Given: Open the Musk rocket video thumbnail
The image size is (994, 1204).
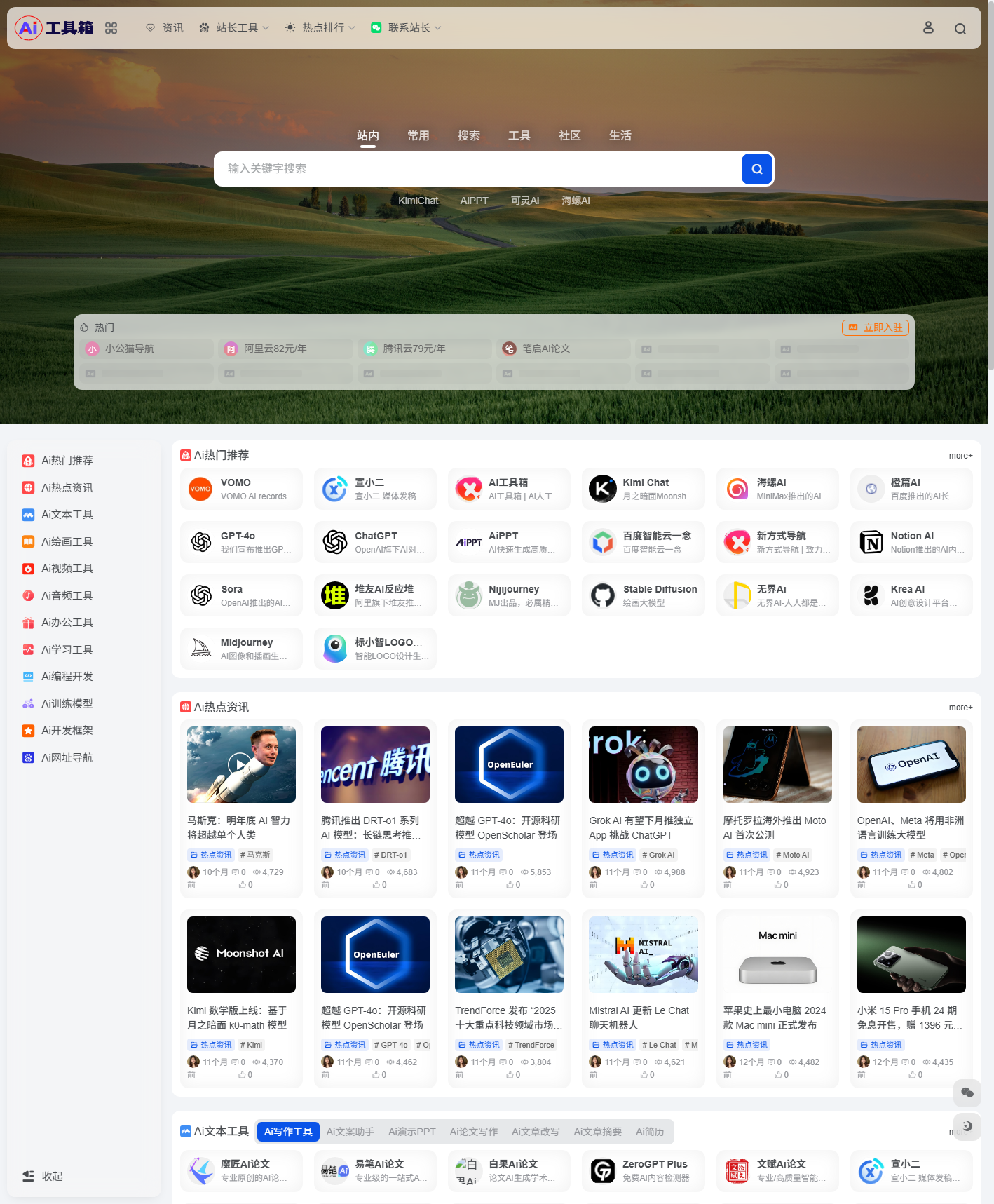Looking at the screenshot, I should tap(241, 764).
